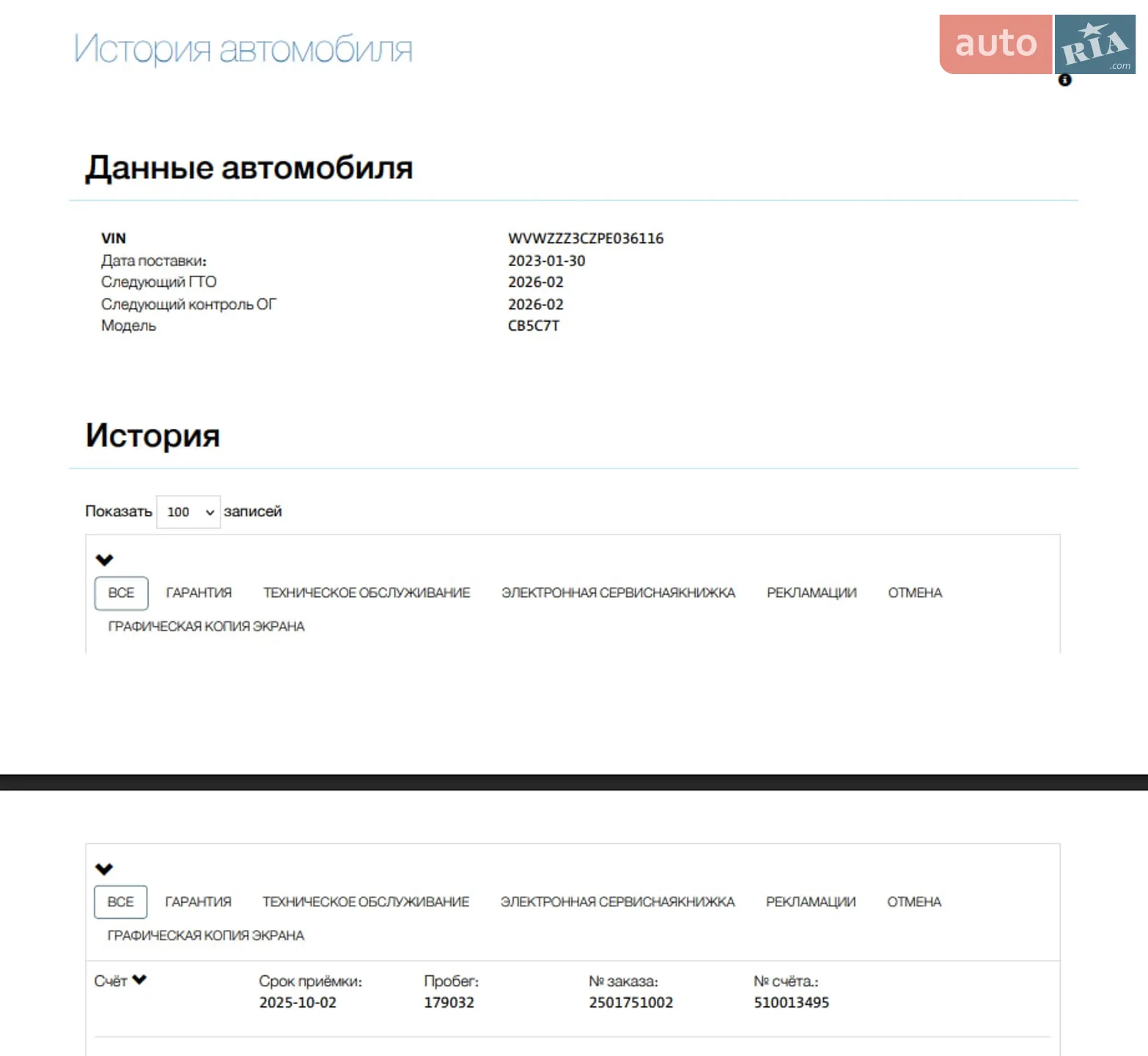Screen dimensions: 1148x1056
Task: Click the История автомобиля page title
Action: [243, 49]
